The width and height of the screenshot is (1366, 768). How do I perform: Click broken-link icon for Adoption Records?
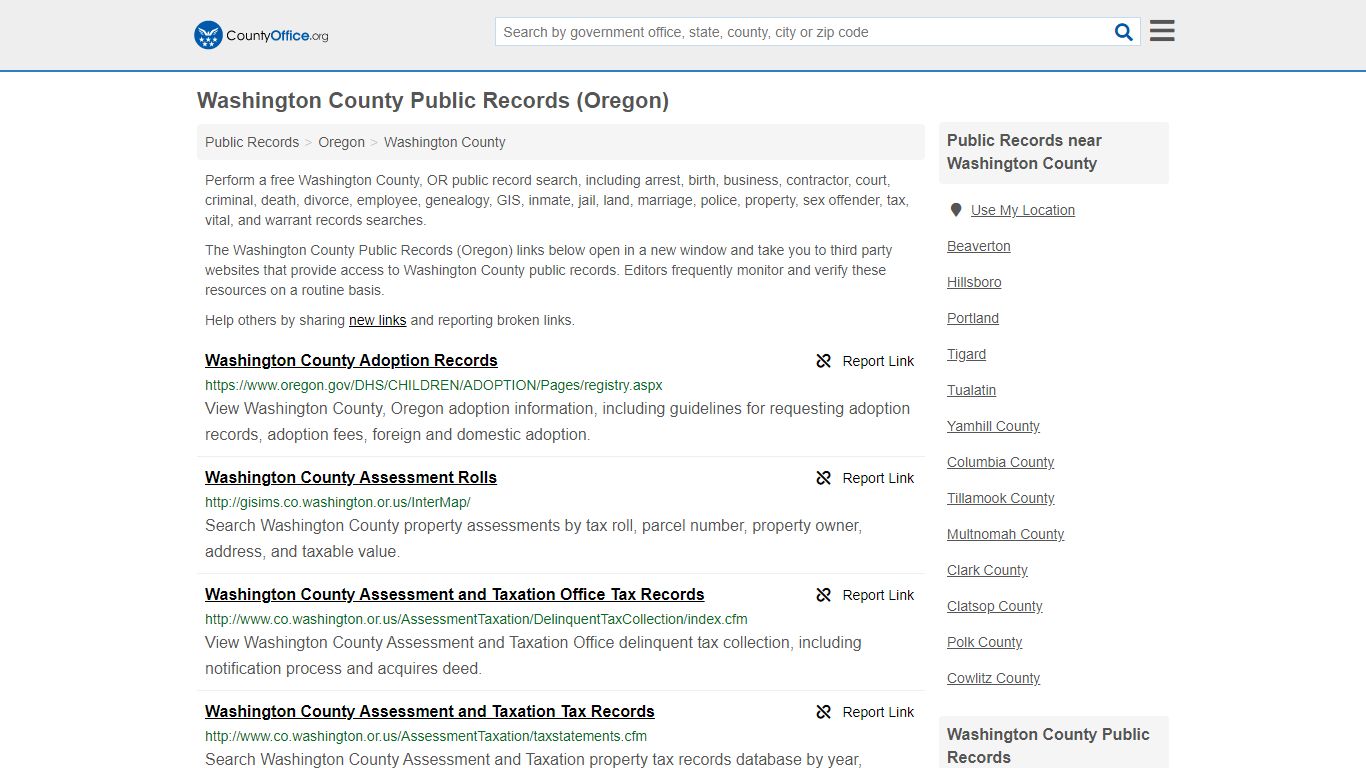(x=824, y=361)
